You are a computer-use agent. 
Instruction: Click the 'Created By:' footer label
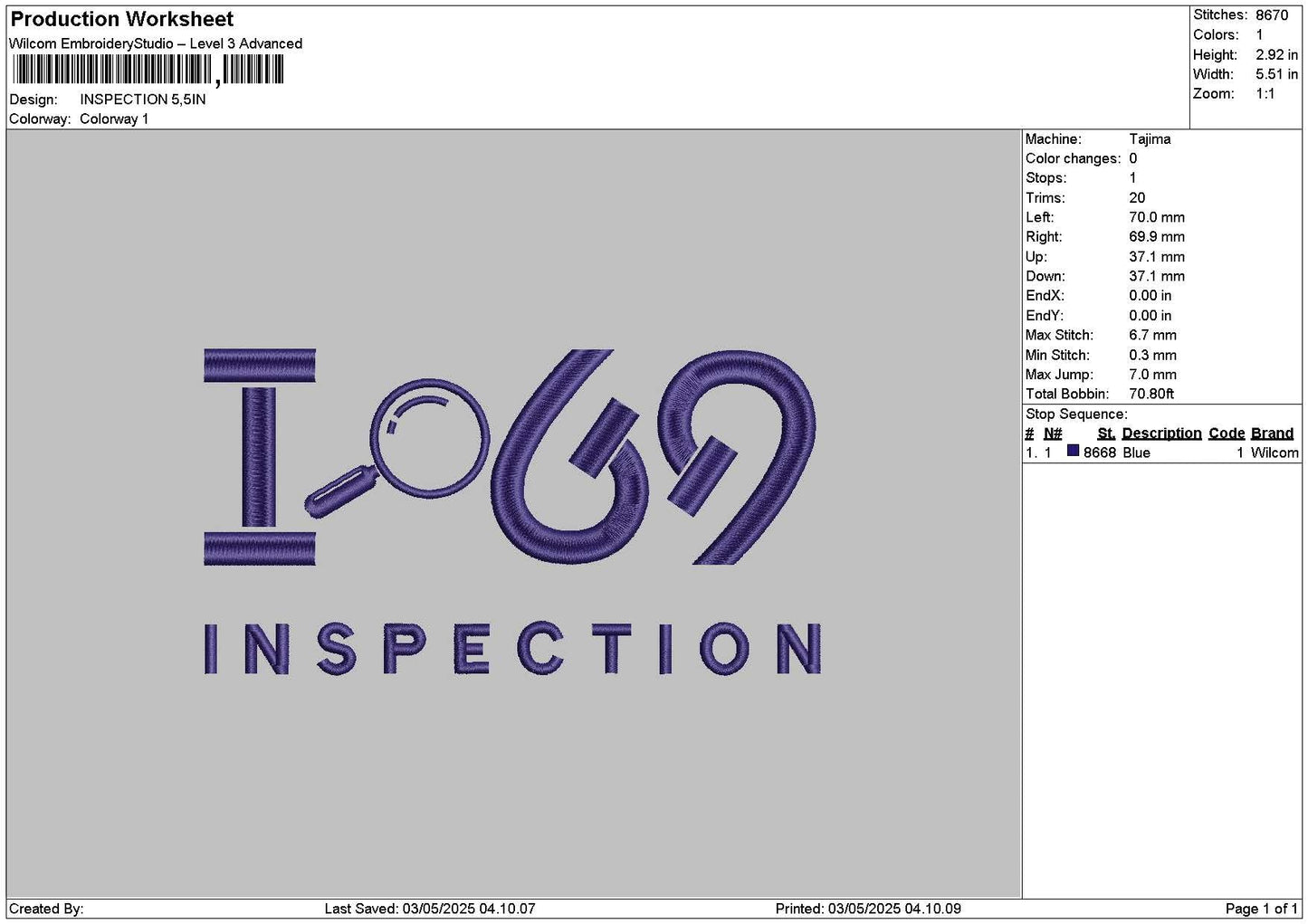coord(46,909)
